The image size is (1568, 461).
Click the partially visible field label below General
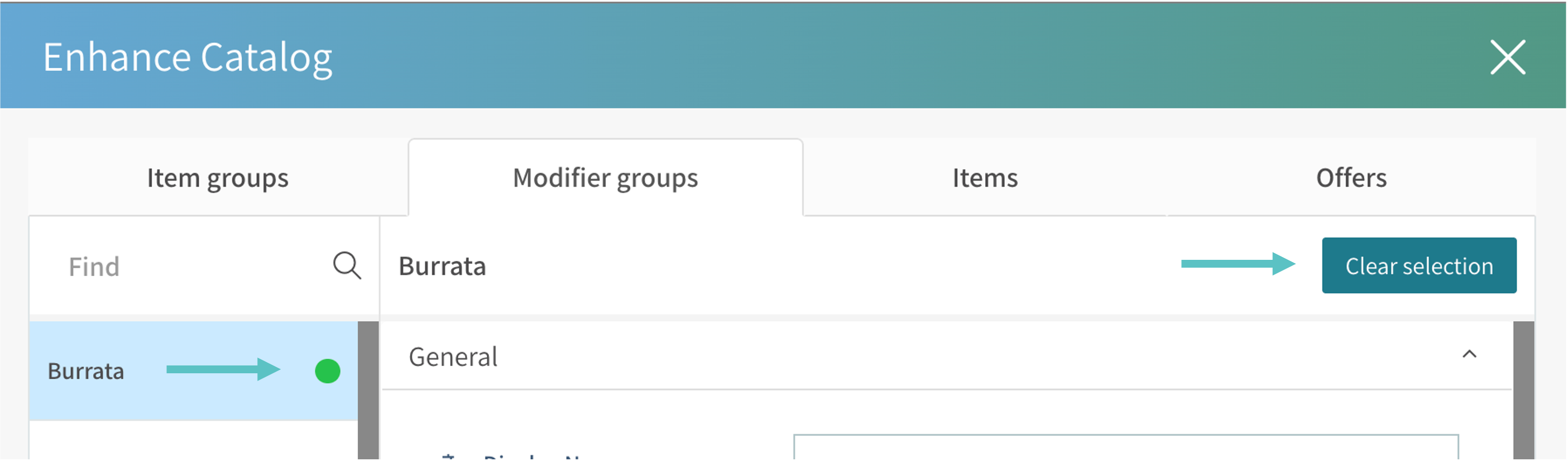pyautogui.click(x=514, y=456)
